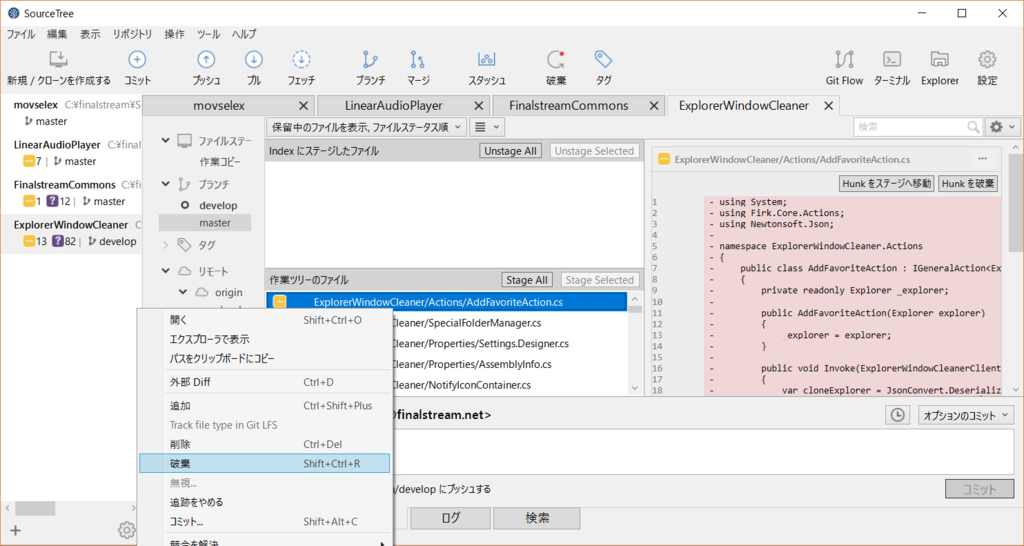This screenshot has width=1024, height=546.
Task: Click the Stage All button
Action: click(526, 280)
